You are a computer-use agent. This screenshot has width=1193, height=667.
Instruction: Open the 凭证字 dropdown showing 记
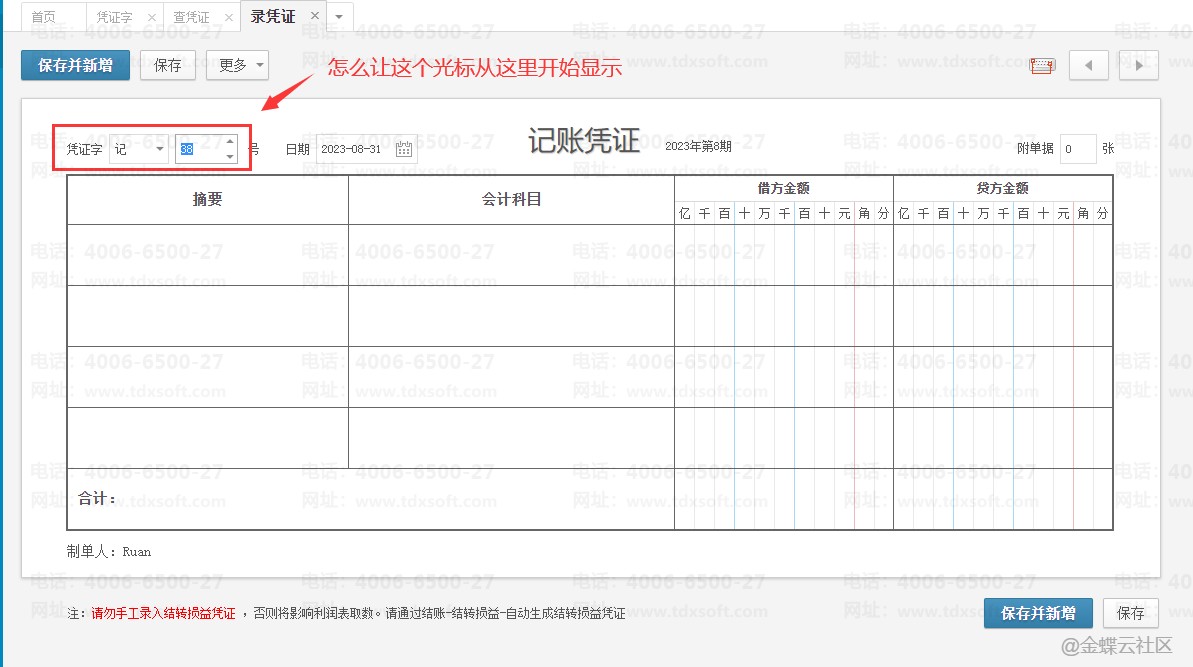coord(139,149)
